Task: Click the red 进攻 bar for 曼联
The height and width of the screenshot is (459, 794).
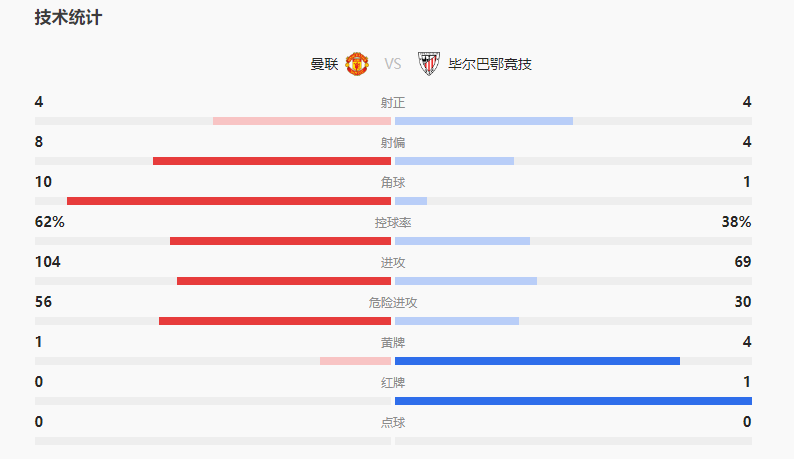Action: point(284,281)
